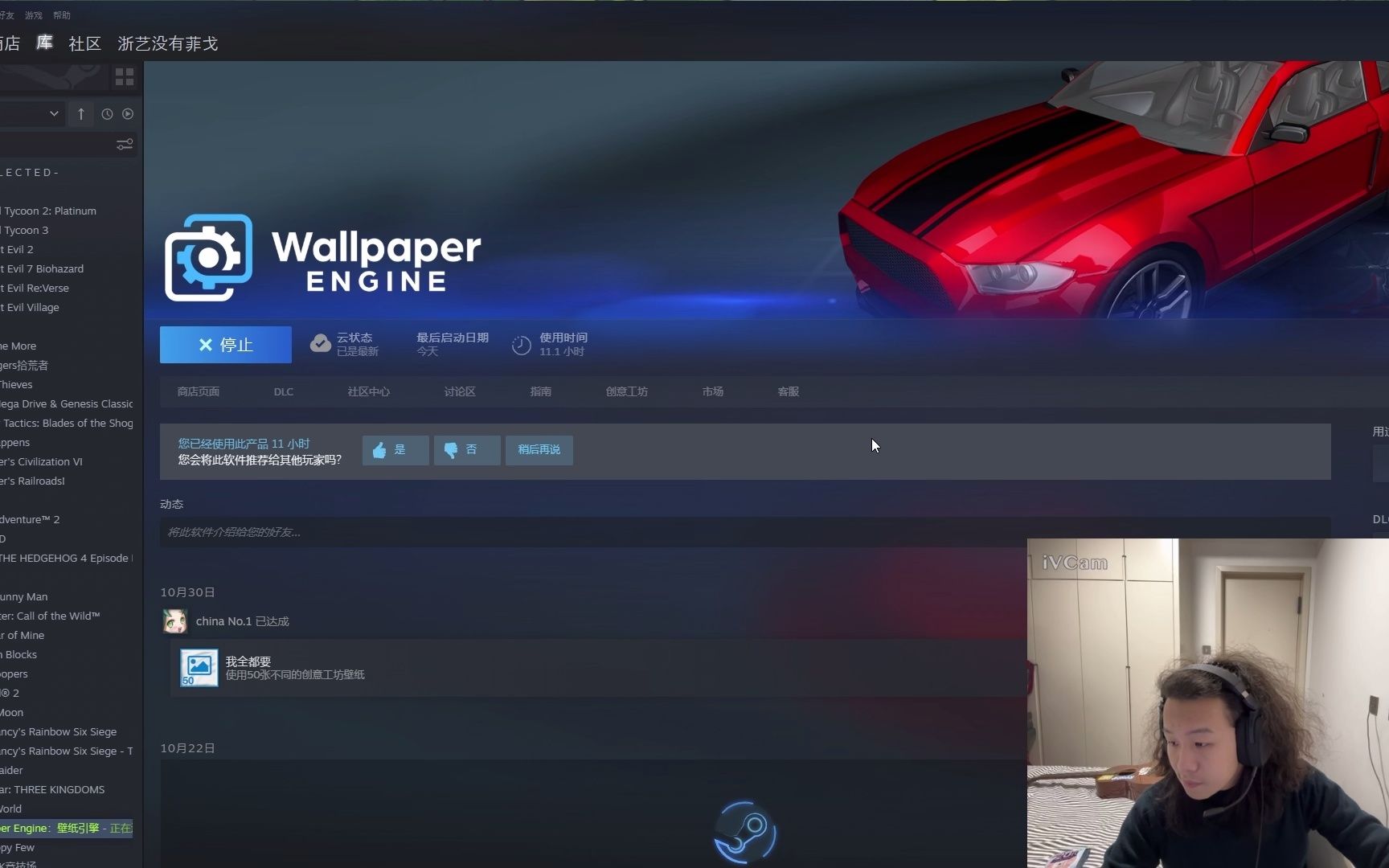Open the 帮助 menu in the menu bar

tap(62, 15)
